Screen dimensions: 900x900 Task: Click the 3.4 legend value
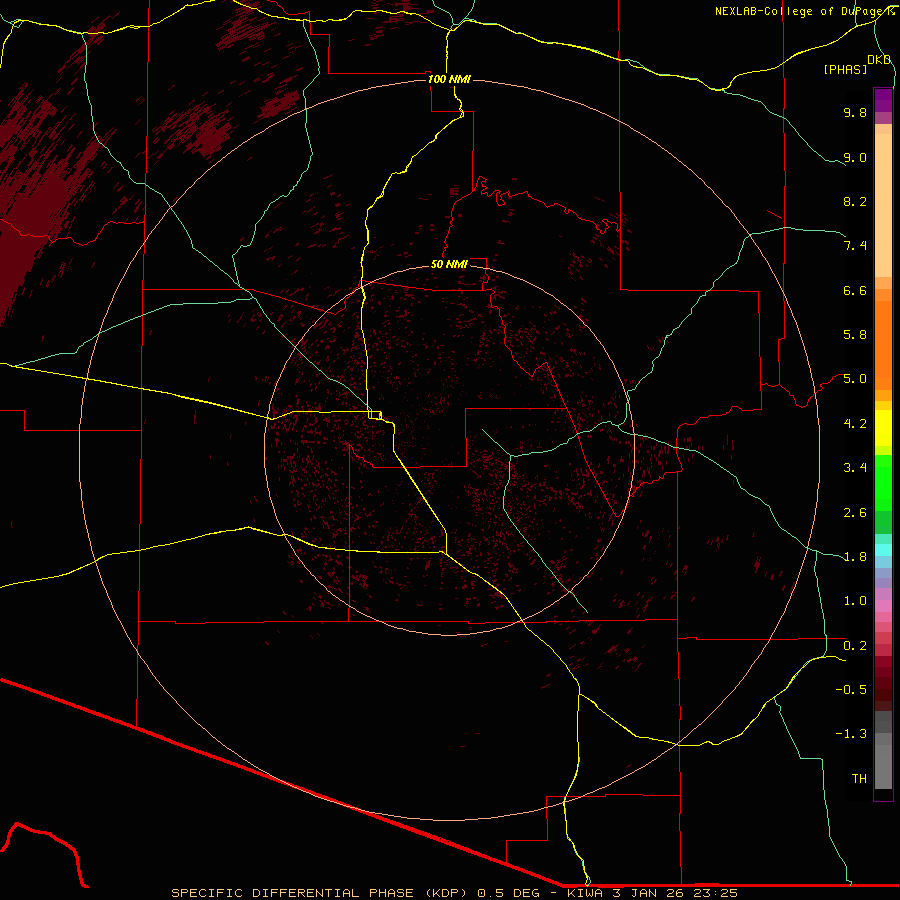coord(855,468)
